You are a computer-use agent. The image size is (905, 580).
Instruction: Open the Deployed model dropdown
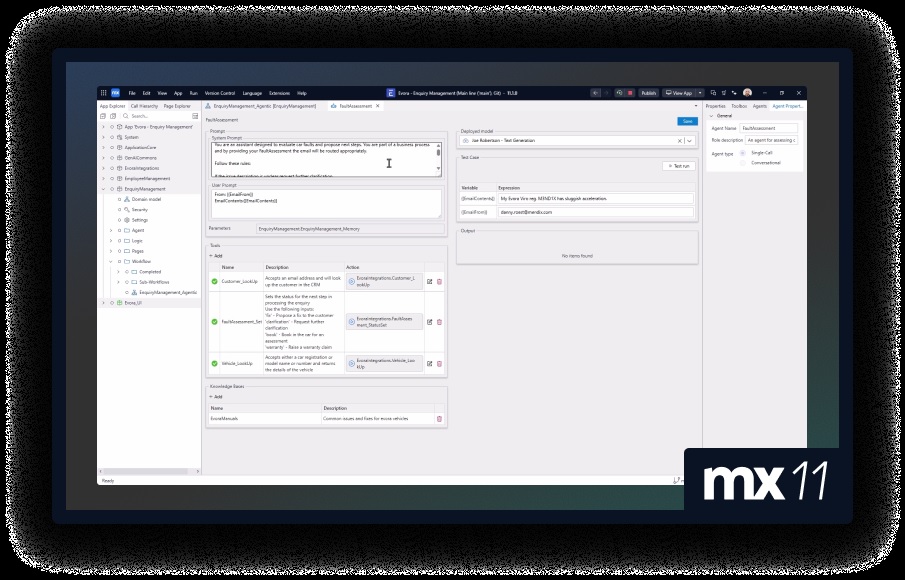click(690, 143)
